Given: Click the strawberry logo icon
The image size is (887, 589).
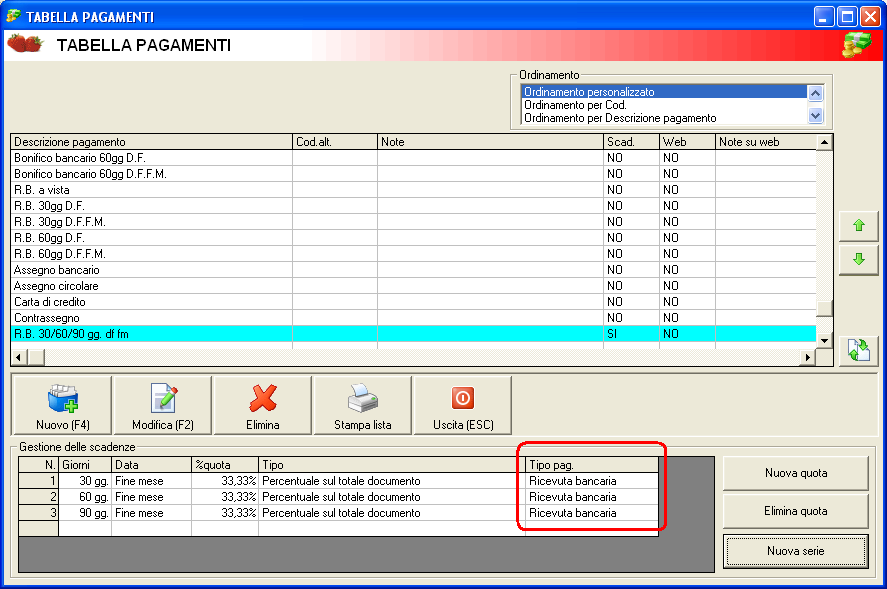Looking at the screenshot, I should (25, 43).
